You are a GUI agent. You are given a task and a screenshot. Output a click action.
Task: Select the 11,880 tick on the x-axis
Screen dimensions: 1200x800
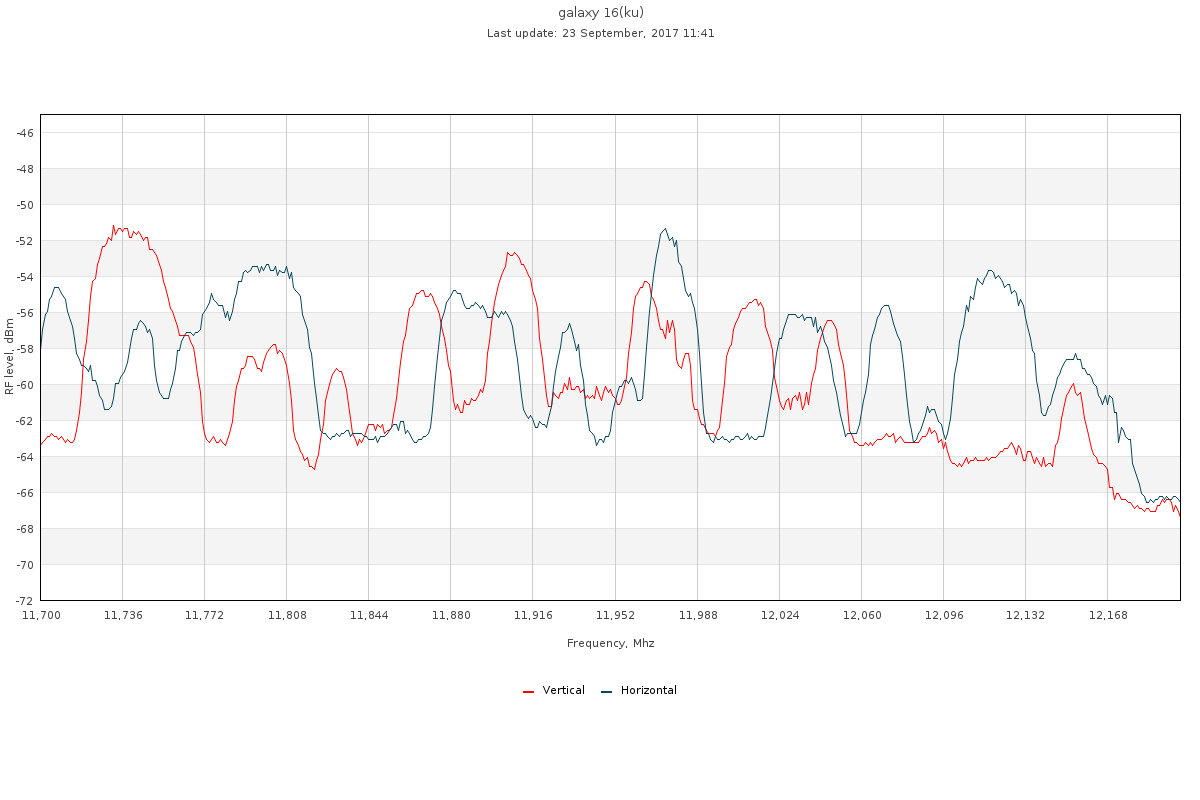451,615
